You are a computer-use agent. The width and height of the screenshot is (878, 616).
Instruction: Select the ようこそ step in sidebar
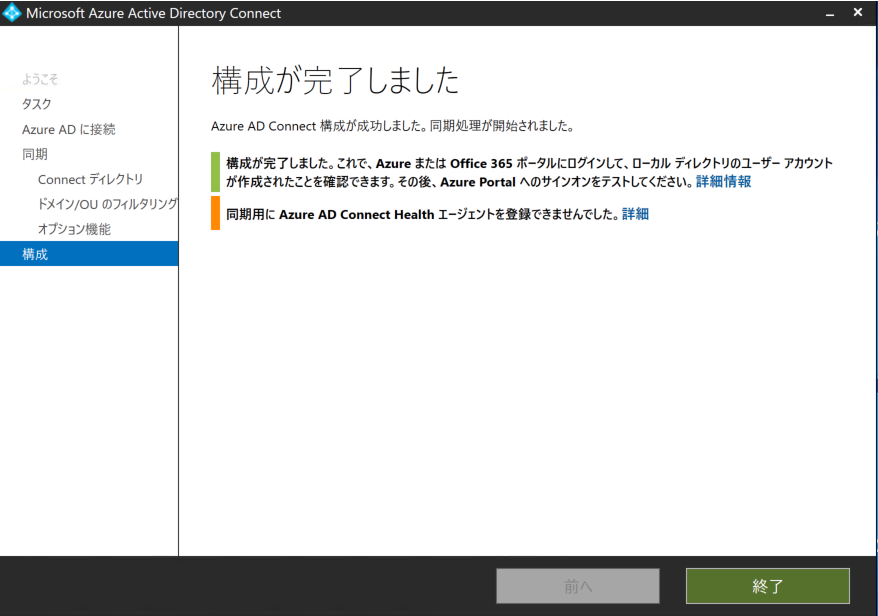pyautogui.click(x=40, y=80)
